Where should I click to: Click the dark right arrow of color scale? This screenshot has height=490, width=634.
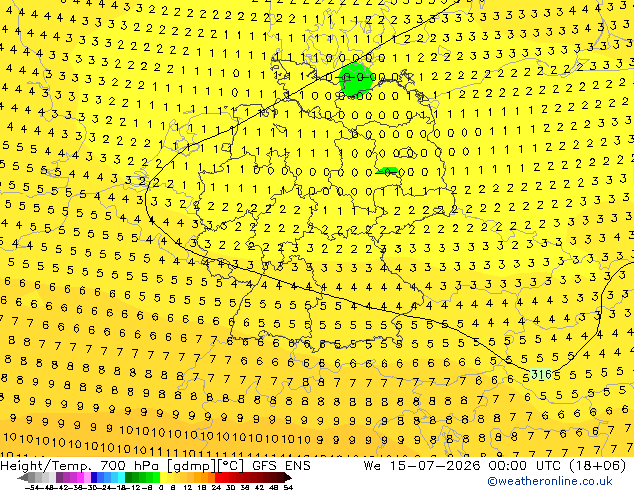click(287, 477)
